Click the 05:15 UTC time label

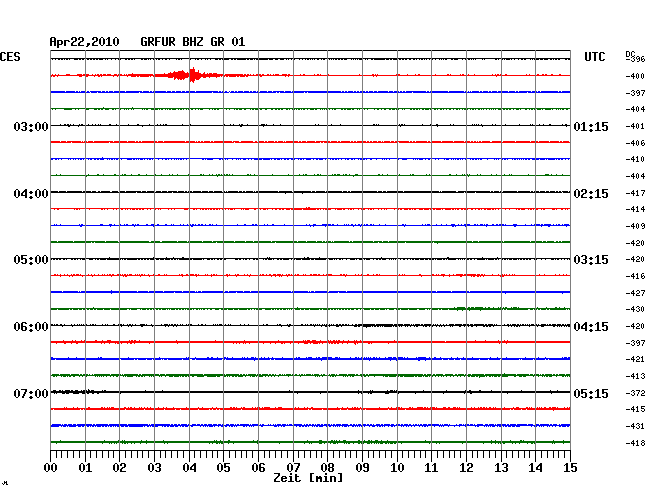tap(591, 393)
